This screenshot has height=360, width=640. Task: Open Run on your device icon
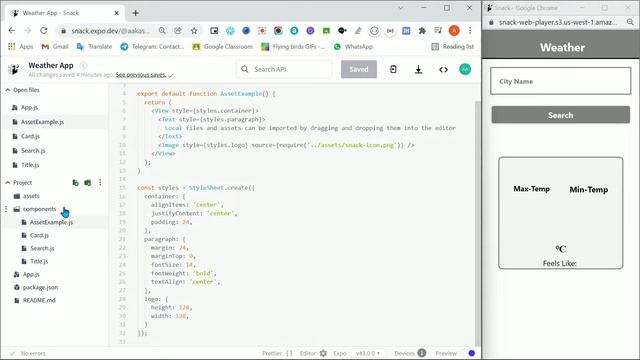[393, 69]
